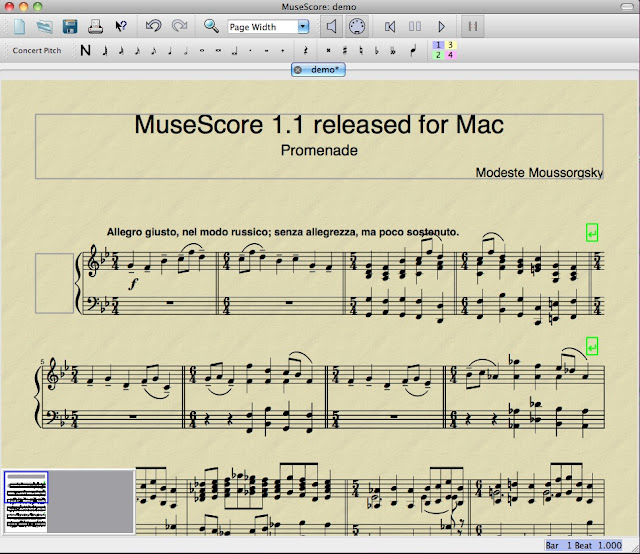Viewport: 640px width, 554px height.
Task: Toggle MIDI input with the round connector icon
Action: tap(357, 27)
